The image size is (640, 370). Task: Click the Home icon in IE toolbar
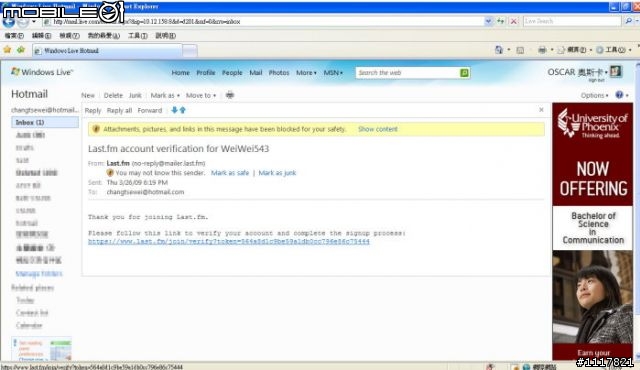coord(499,50)
